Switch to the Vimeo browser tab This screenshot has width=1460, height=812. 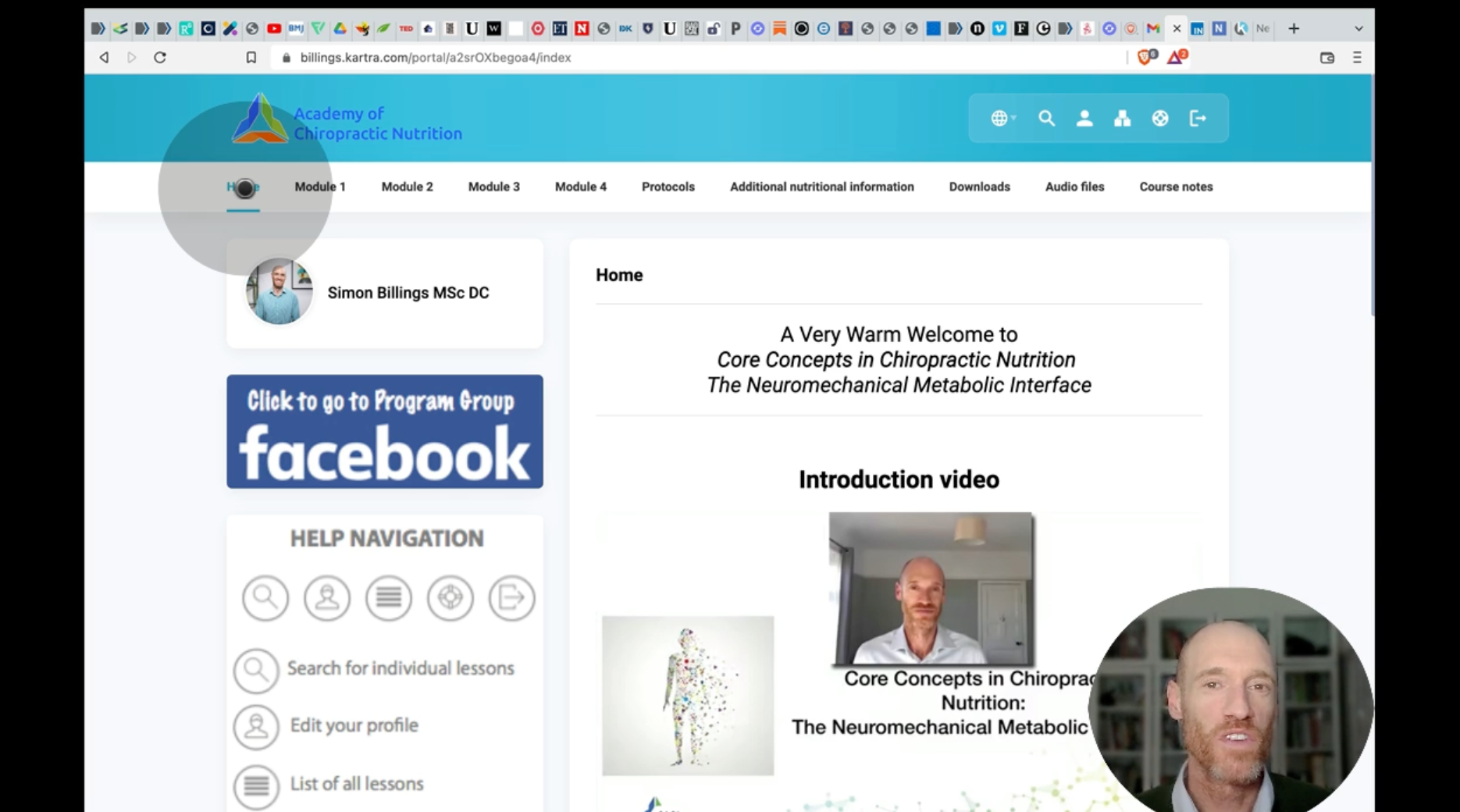coord(999,28)
